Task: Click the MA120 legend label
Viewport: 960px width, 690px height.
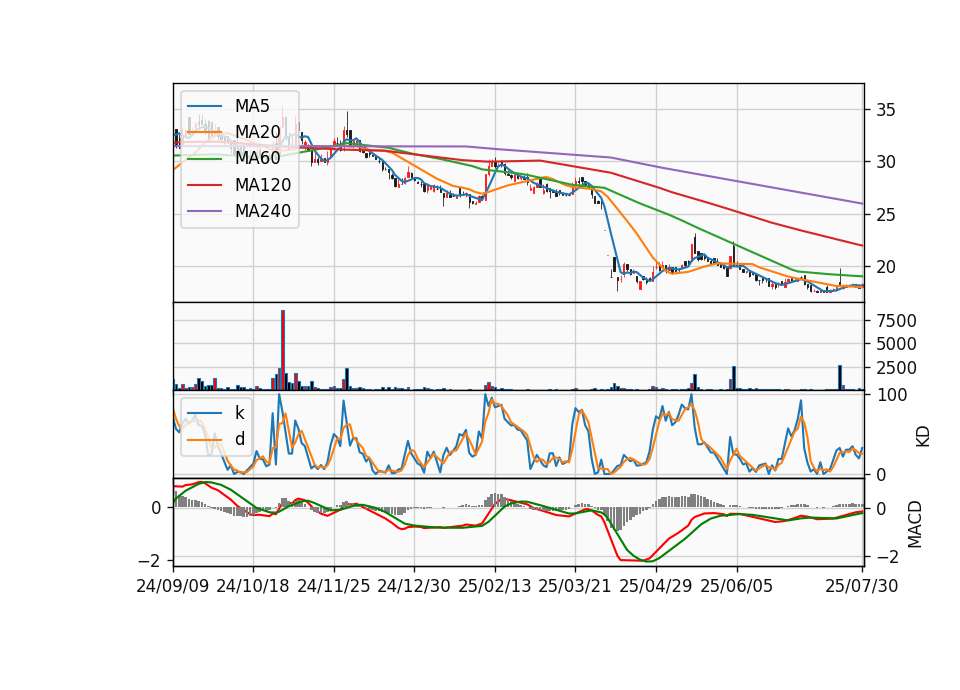Action: tap(263, 184)
